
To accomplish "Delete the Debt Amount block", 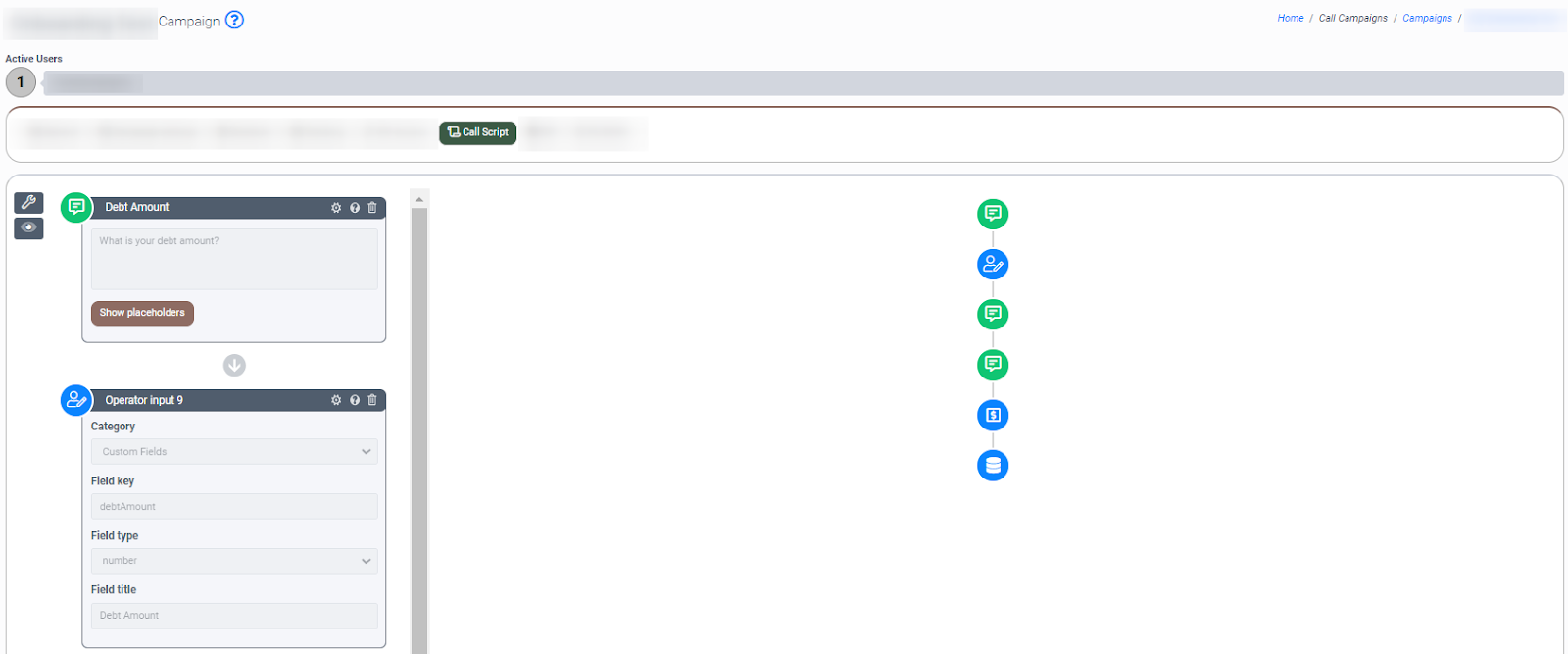I will click(x=372, y=208).
